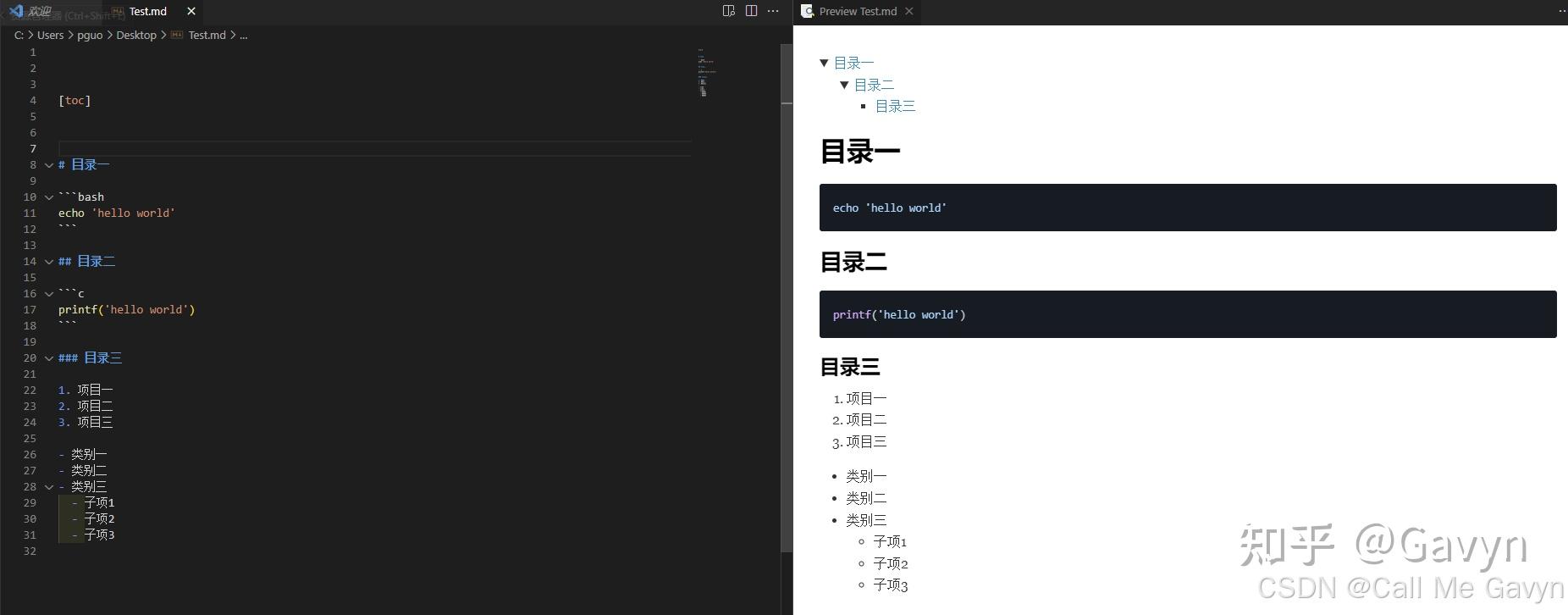Click '## 目录二' heading in the editor
This screenshot has height=615, width=1568.
click(x=87, y=261)
